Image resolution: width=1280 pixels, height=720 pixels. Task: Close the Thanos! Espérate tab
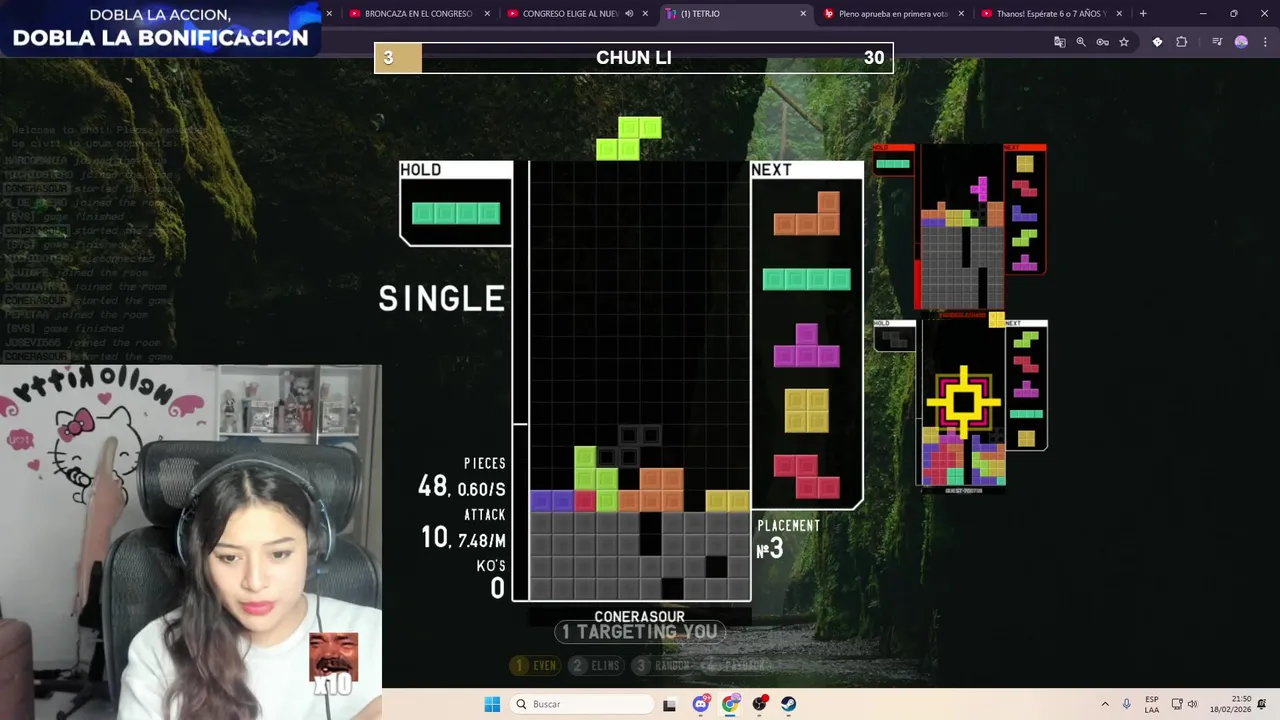[1119, 14]
